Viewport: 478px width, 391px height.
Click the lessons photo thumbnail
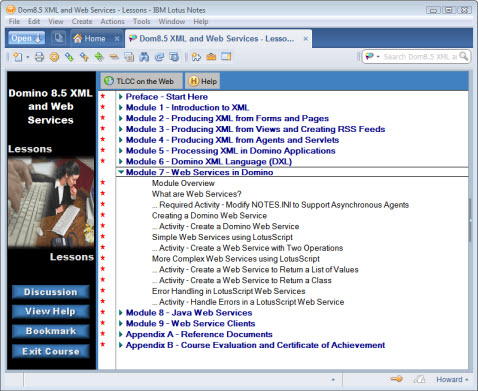pyautogui.click(x=51, y=203)
